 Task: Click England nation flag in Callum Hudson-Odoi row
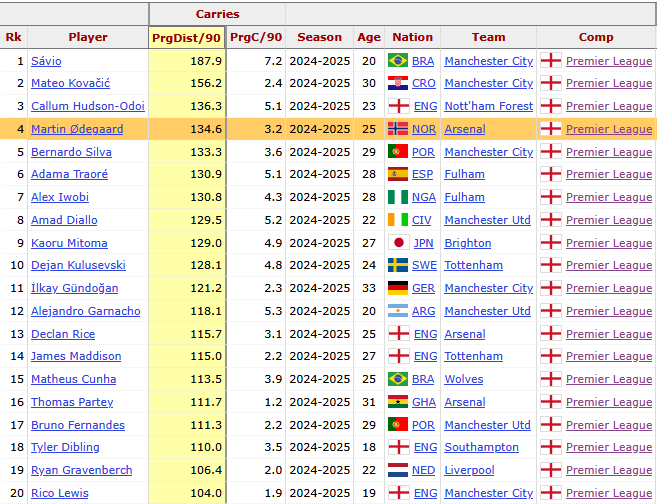[x=398, y=106]
